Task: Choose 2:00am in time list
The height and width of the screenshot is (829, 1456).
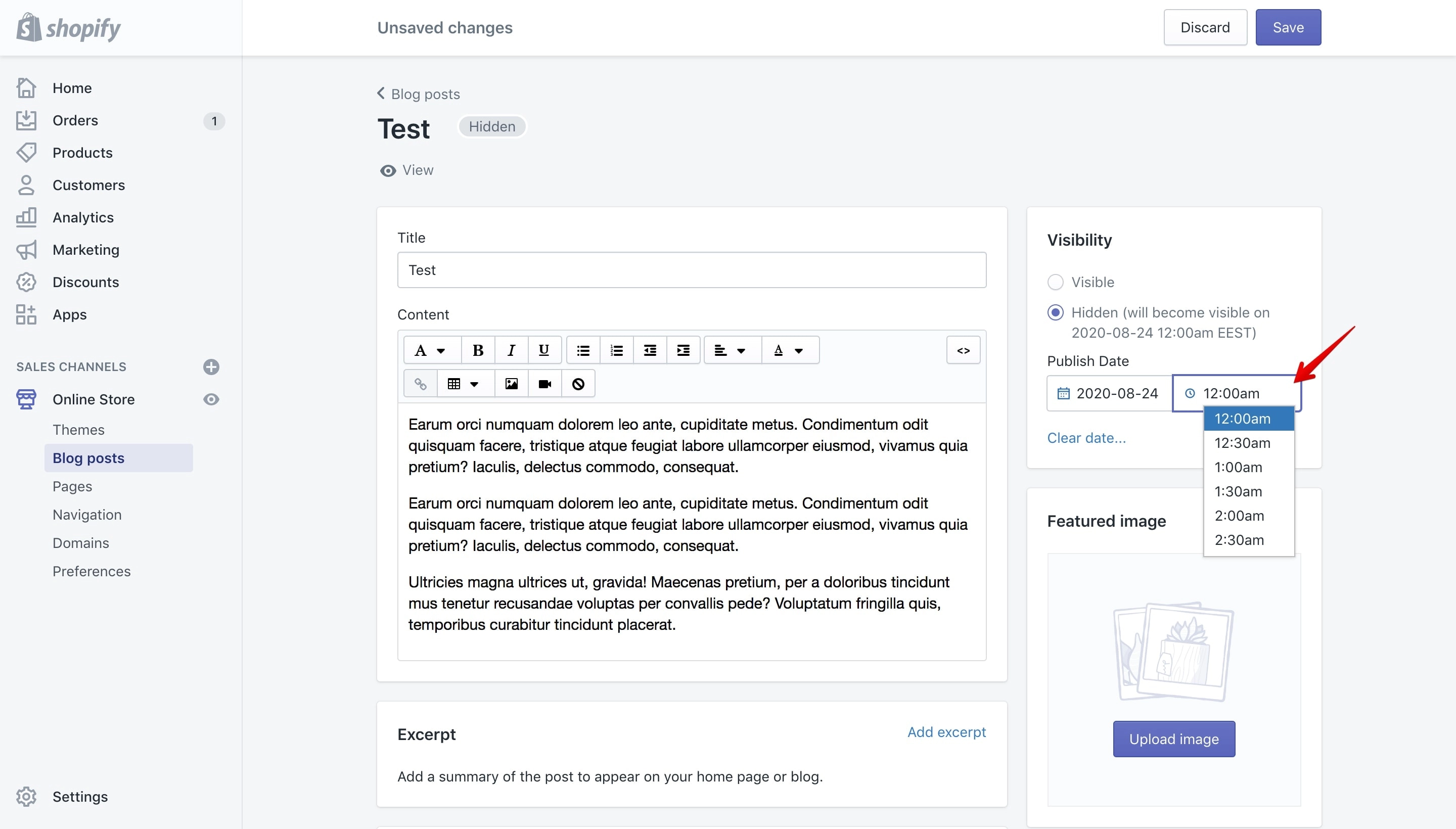Action: [x=1249, y=516]
